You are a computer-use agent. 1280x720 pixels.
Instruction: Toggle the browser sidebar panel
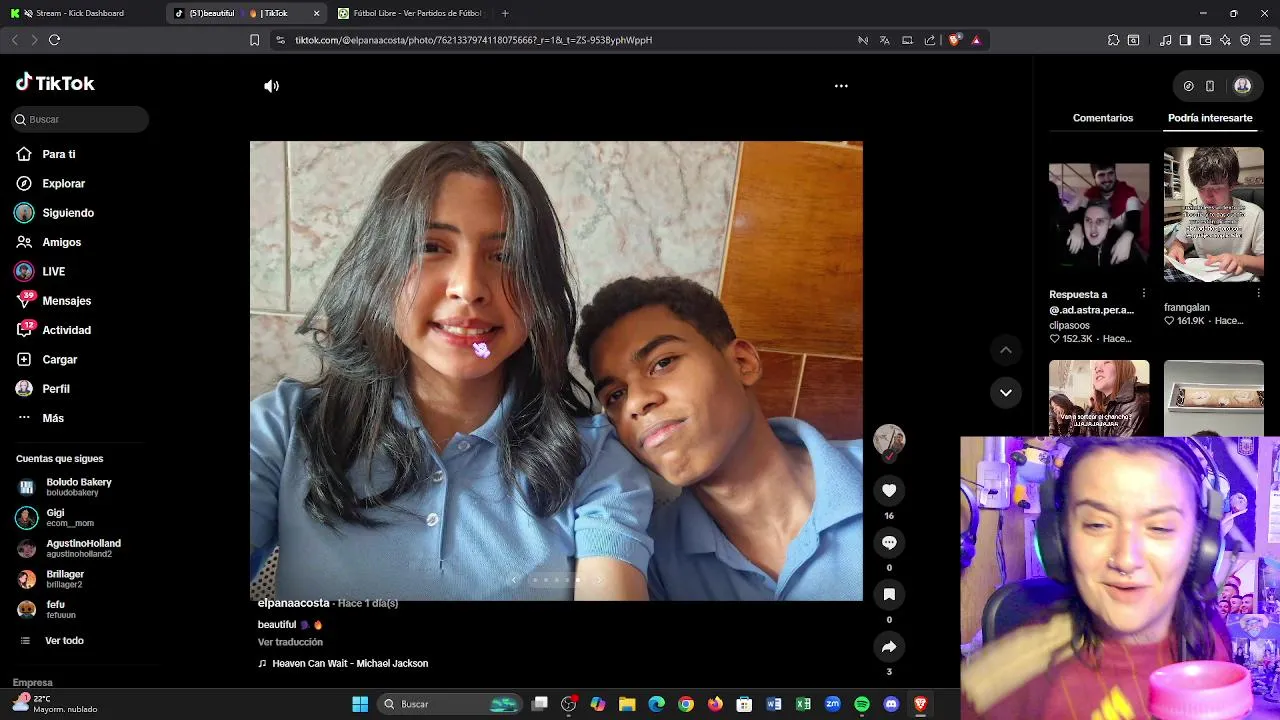[x=1185, y=40]
